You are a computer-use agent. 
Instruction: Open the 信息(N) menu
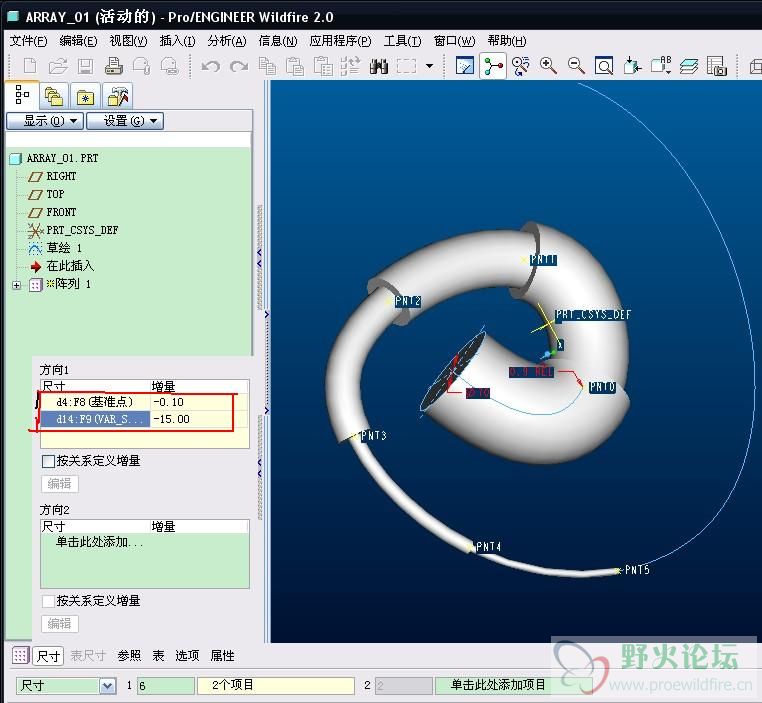coord(277,41)
